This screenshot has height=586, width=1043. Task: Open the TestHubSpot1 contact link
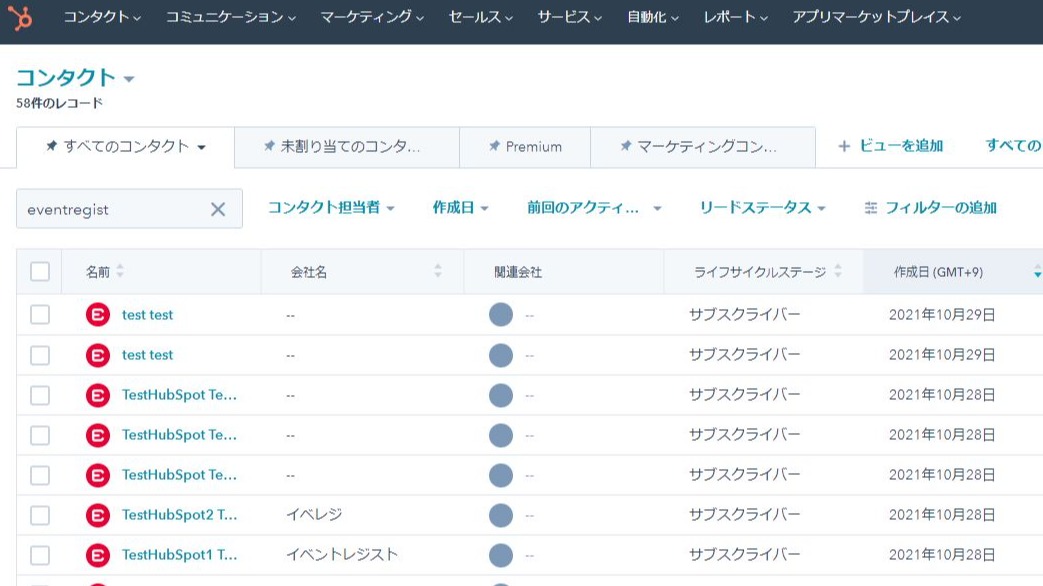[x=179, y=554]
